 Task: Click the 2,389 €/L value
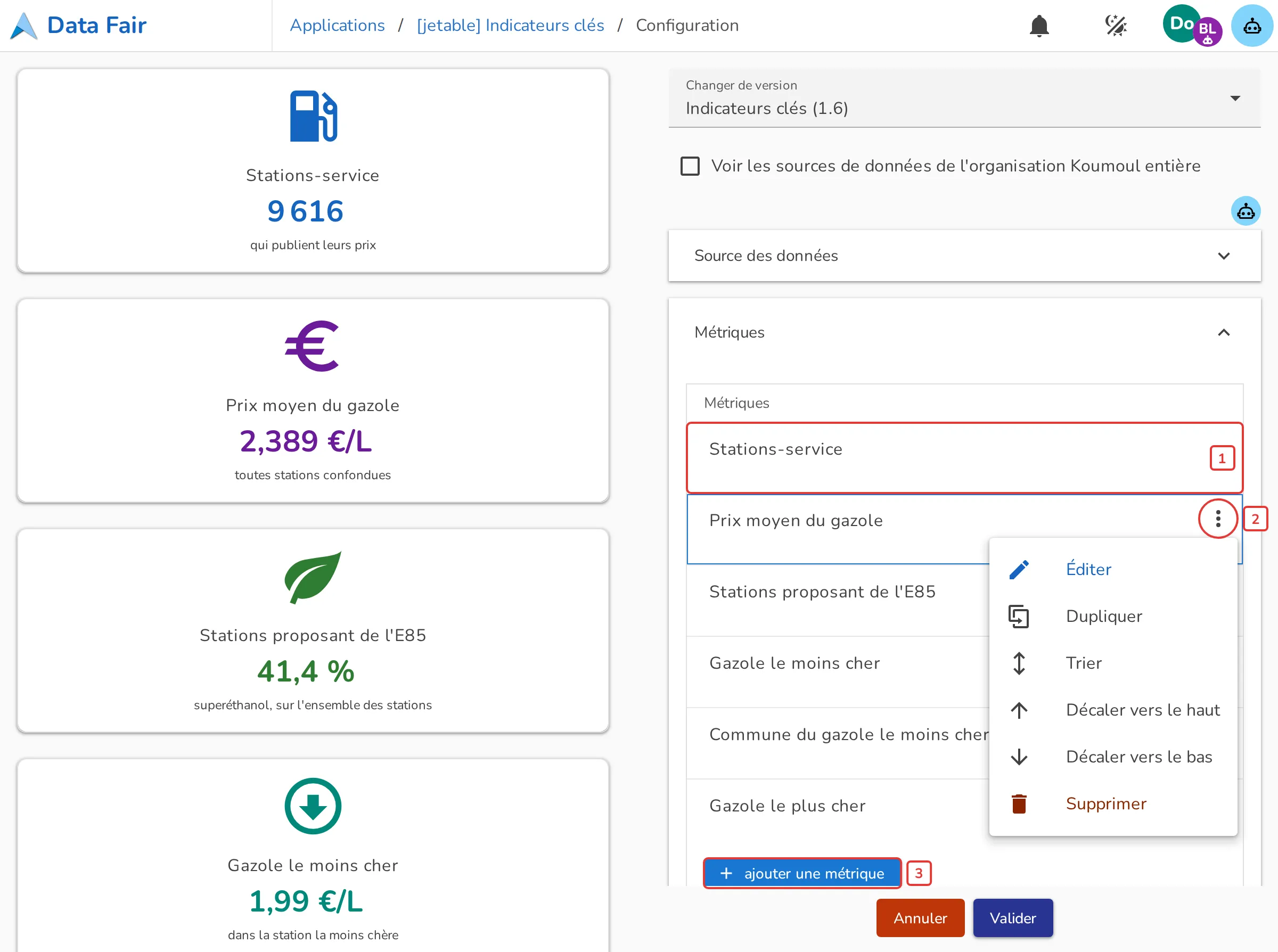pyautogui.click(x=305, y=441)
